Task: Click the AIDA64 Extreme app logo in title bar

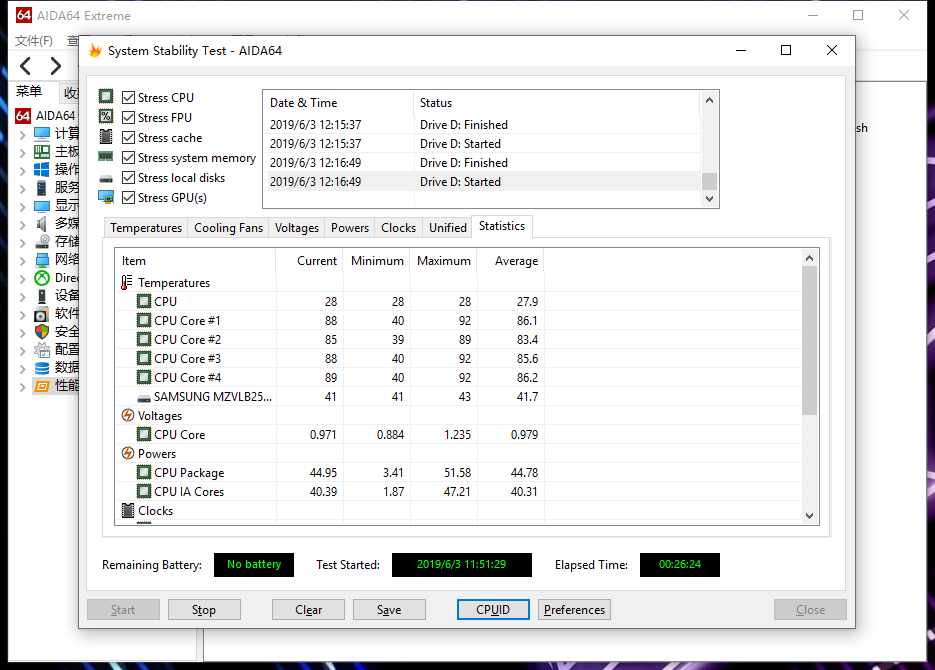Action: [24, 15]
